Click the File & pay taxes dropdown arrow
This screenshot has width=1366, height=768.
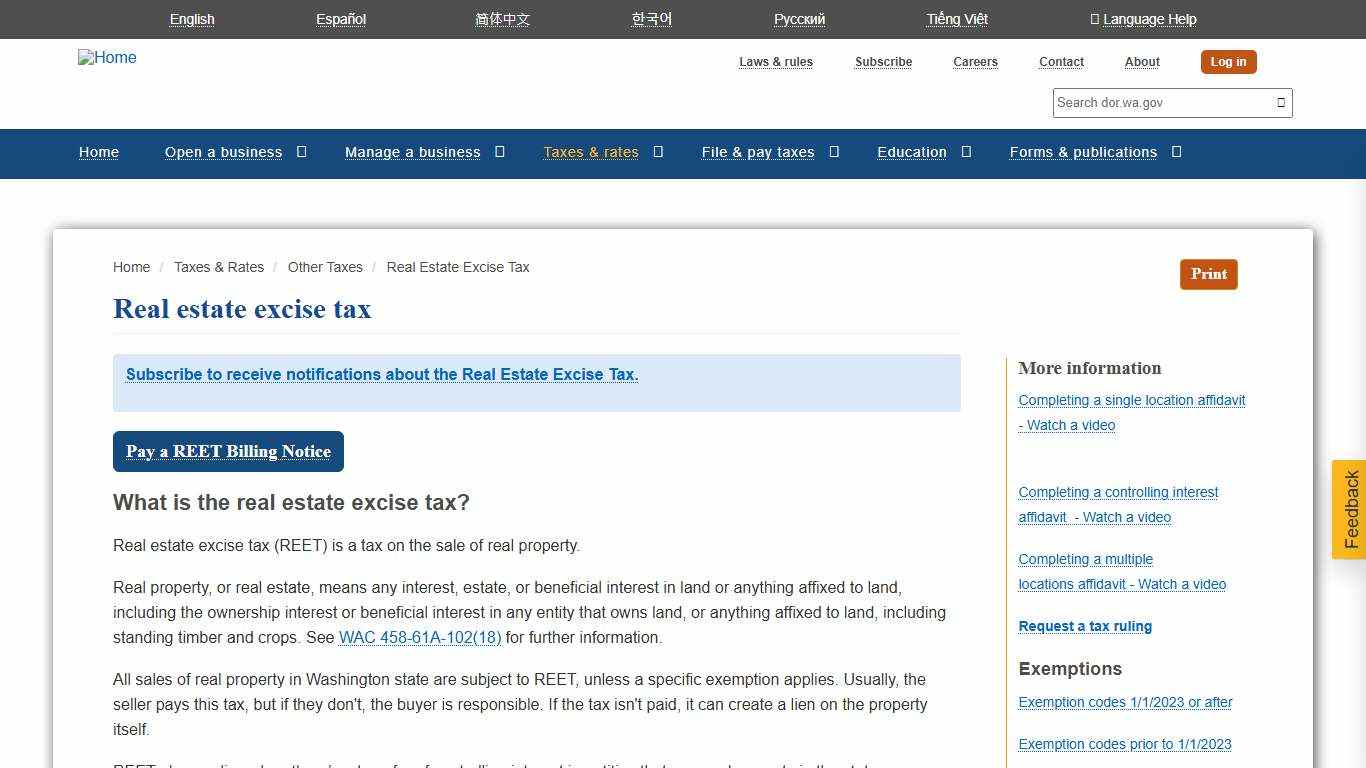pyautogui.click(x=835, y=152)
